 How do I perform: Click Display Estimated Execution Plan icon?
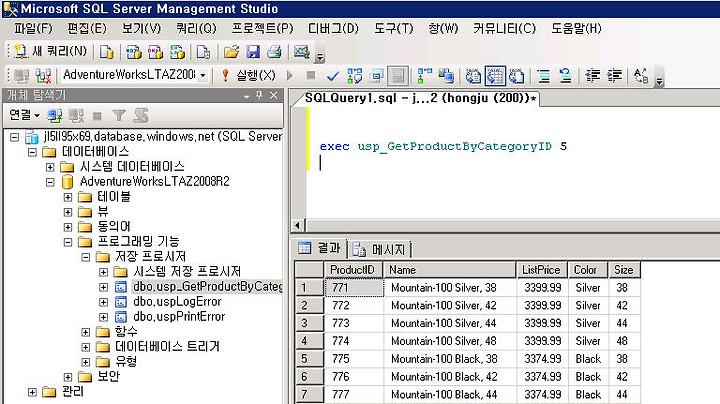coord(354,76)
